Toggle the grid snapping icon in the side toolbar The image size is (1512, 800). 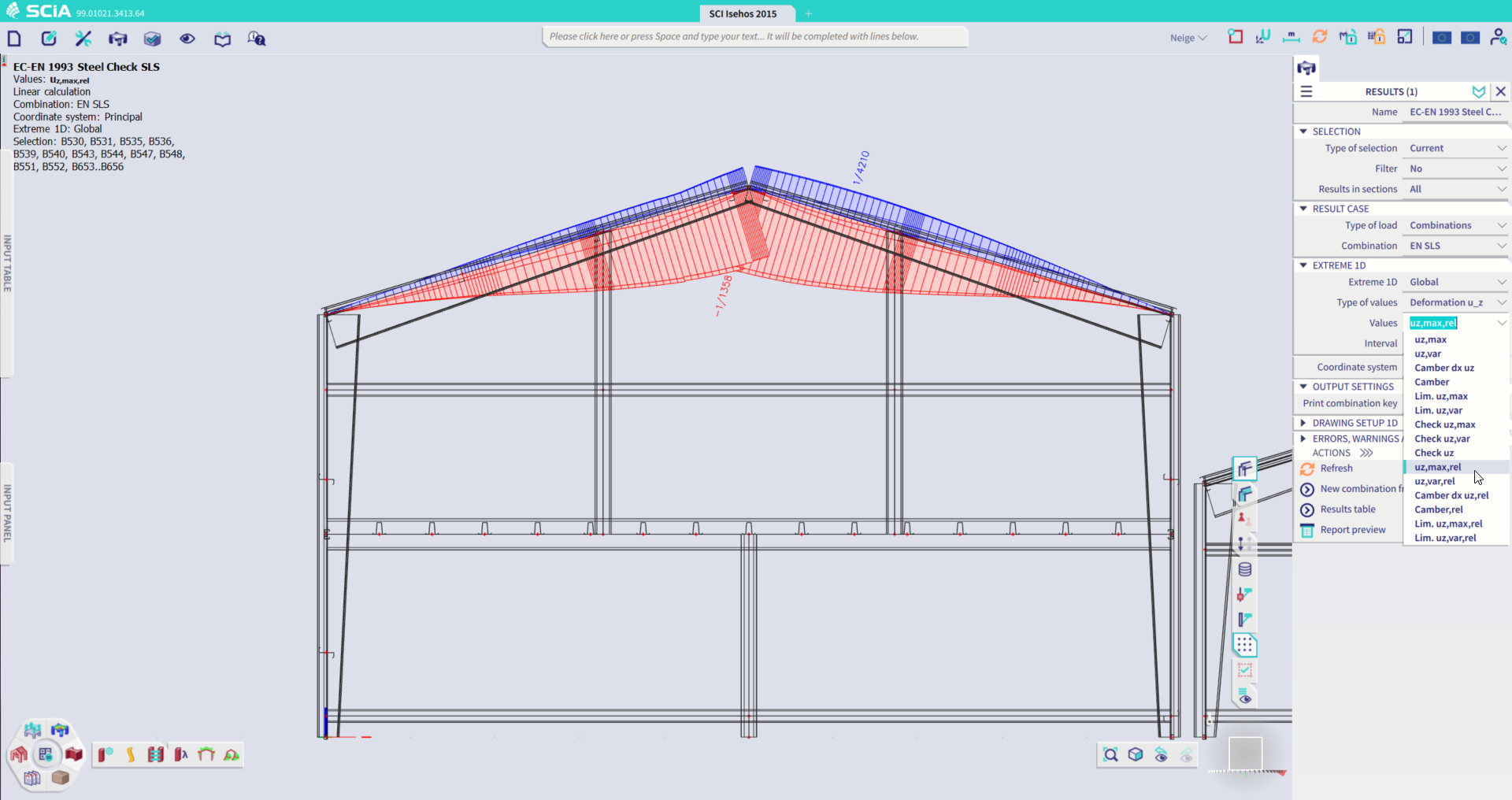(1245, 645)
